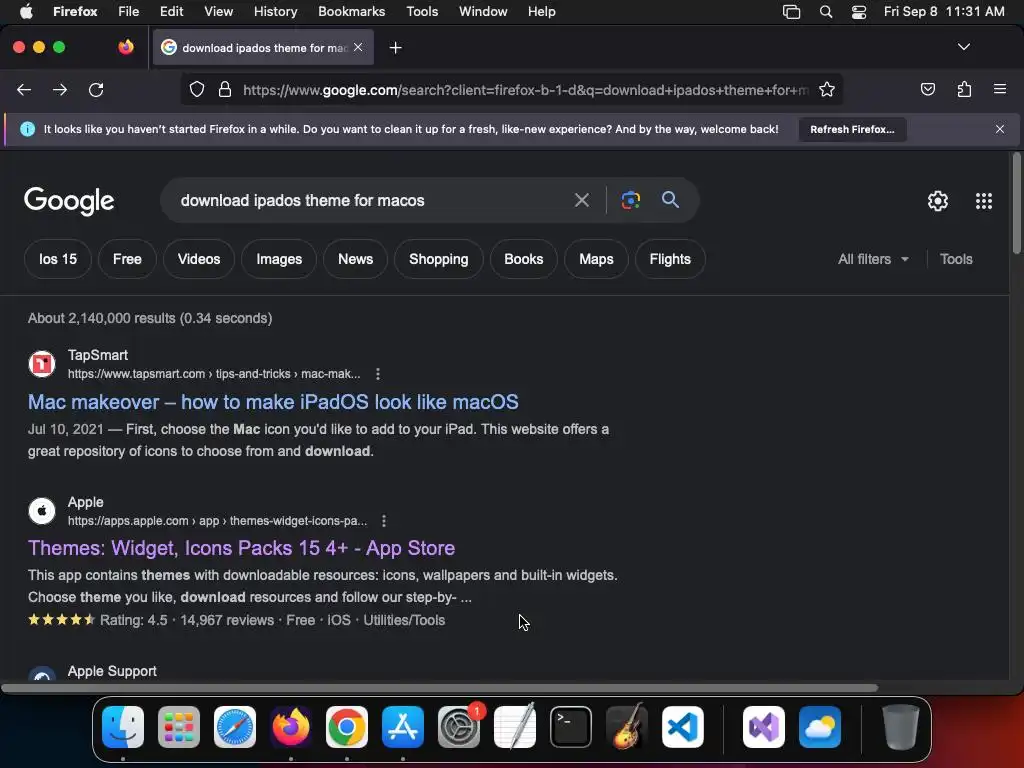Expand the list all tabs chevron
The height and width of the screenshot is (768, 1024).
coord(963,47)
